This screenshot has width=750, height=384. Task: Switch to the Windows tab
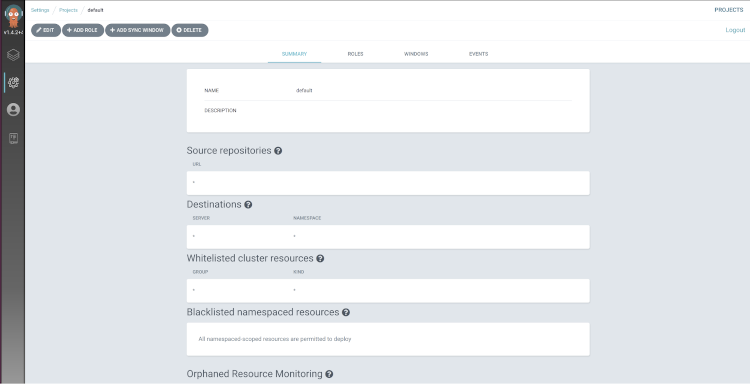point(416,54)
